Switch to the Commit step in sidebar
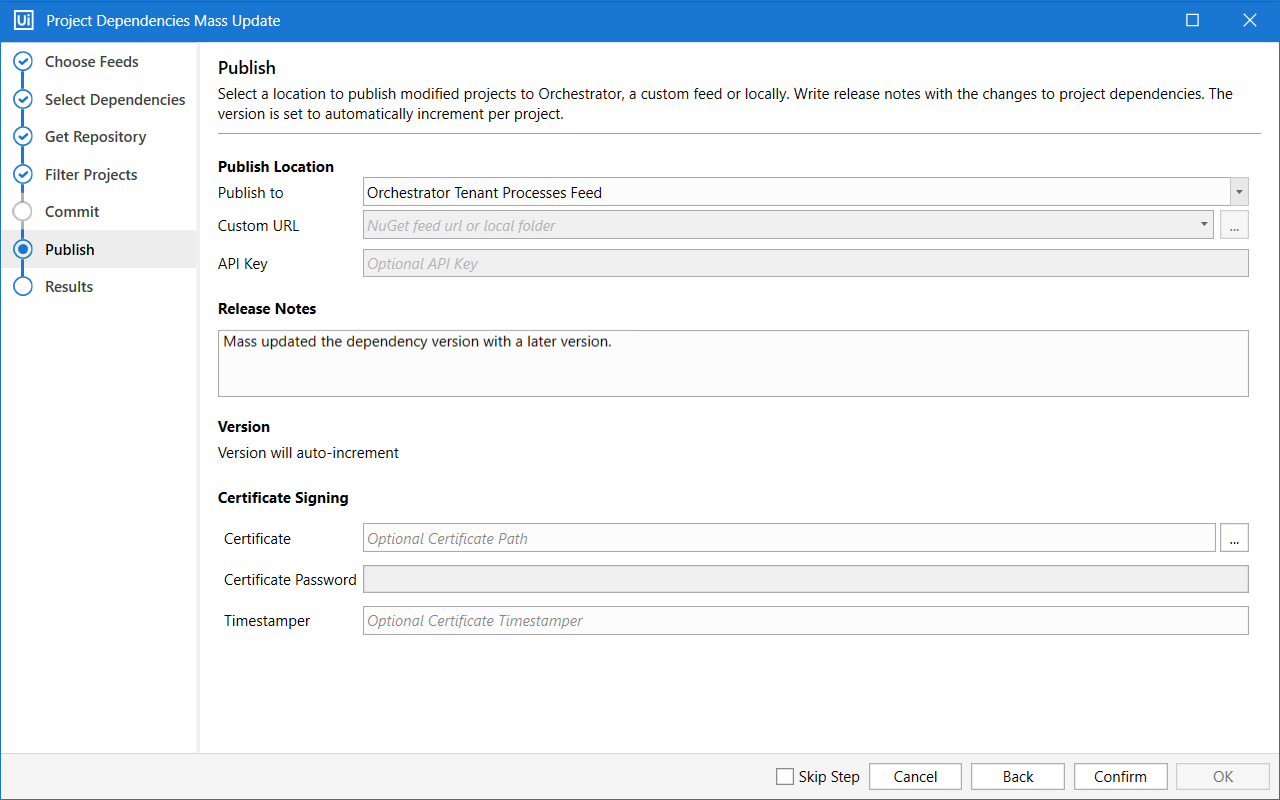The width and height of the screenshot is (1280, 800). [x=72, y=212]
